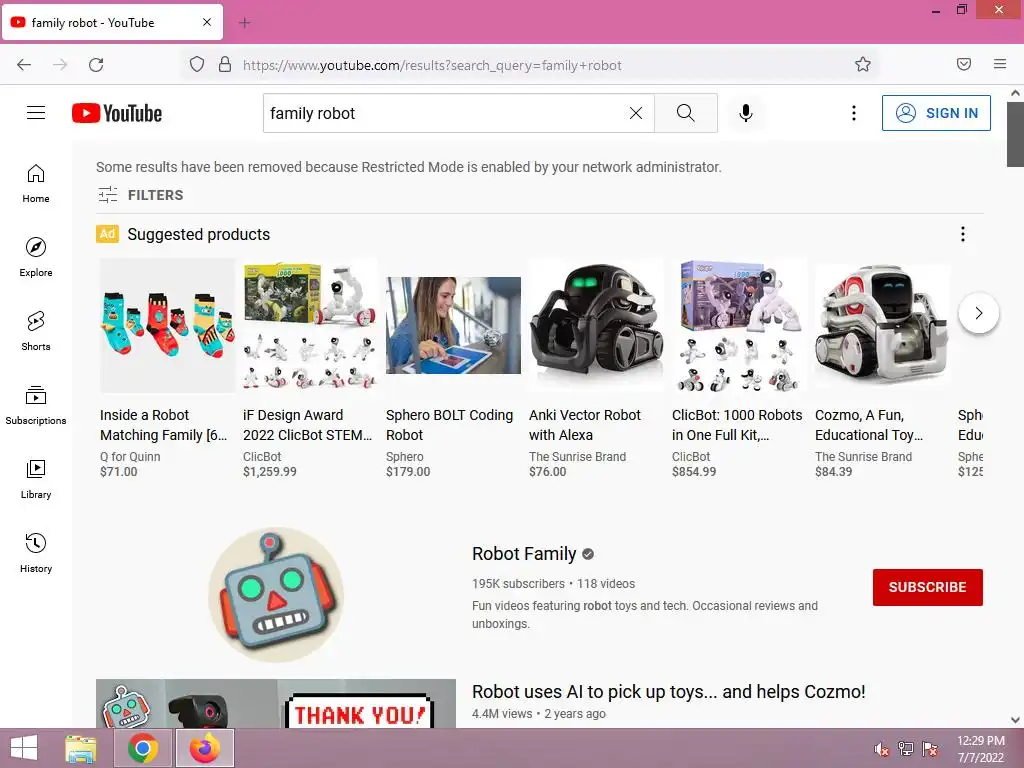Viewport: 1024px width, 768px height.
Task: Click the muted volume tray icon
Action: (x=881, y=749)
